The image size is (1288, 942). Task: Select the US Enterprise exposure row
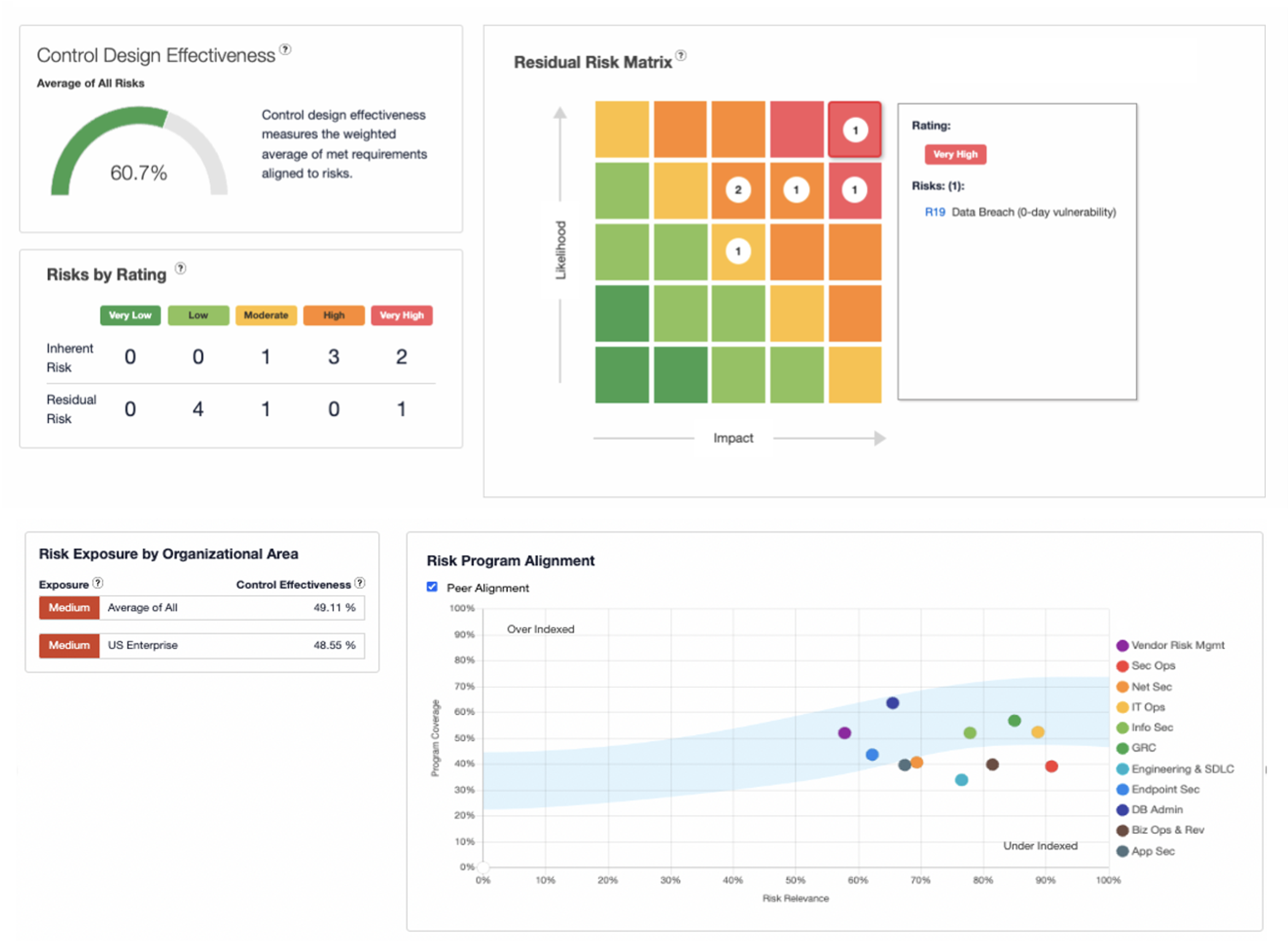(202, 646)
